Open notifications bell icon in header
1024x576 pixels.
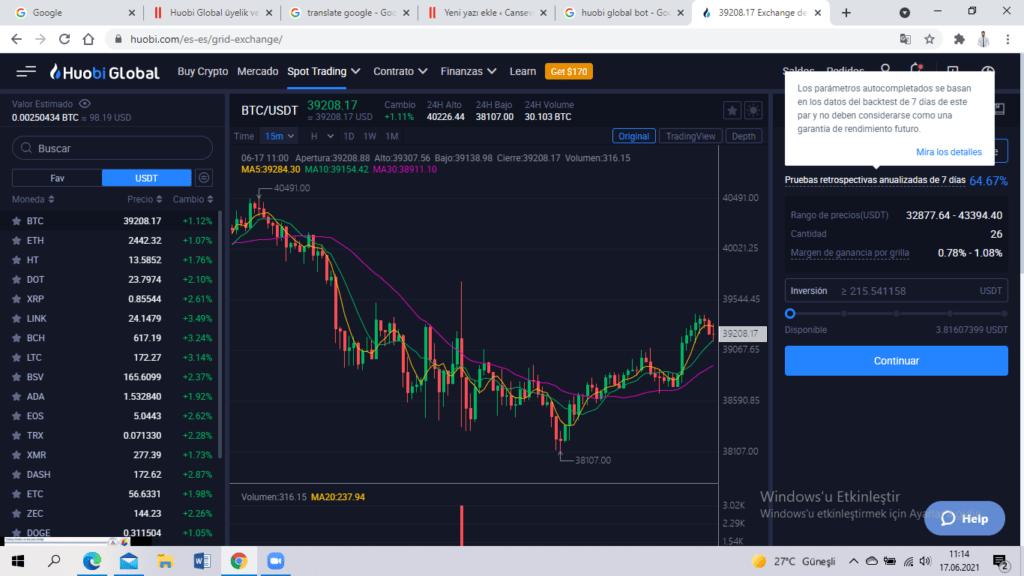click(x=917, y=69)
